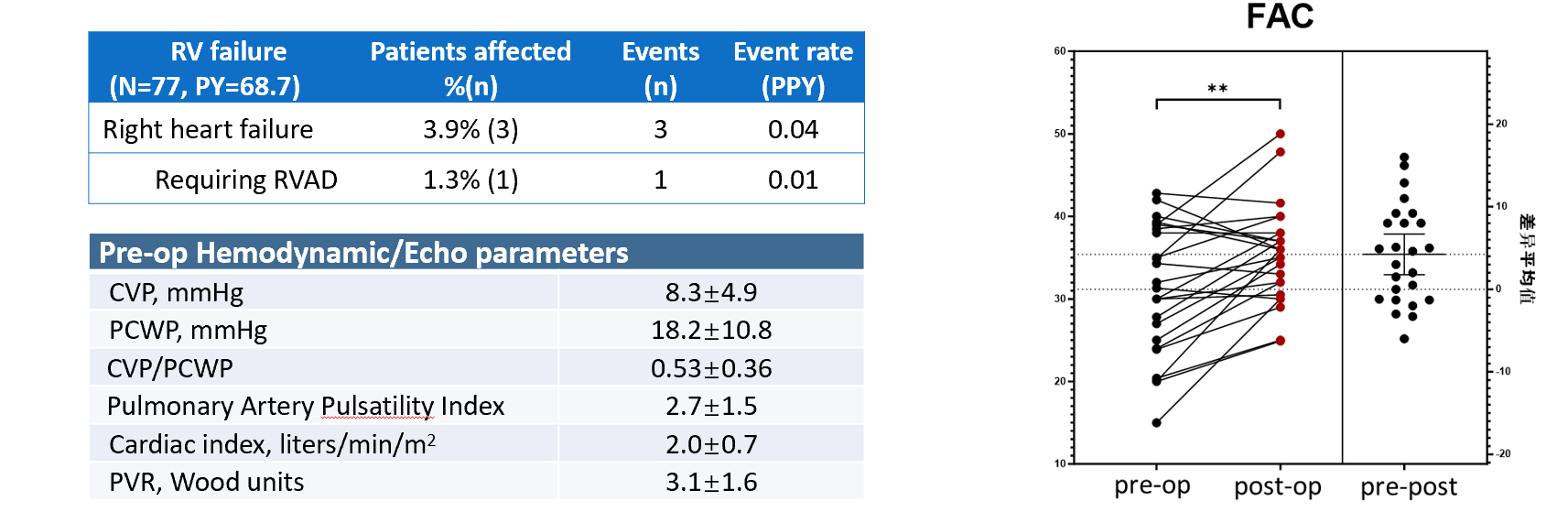Select the PCWP value 18.2±10.8
Viewport: 1568px width, 523px height.
pos(711,331)
